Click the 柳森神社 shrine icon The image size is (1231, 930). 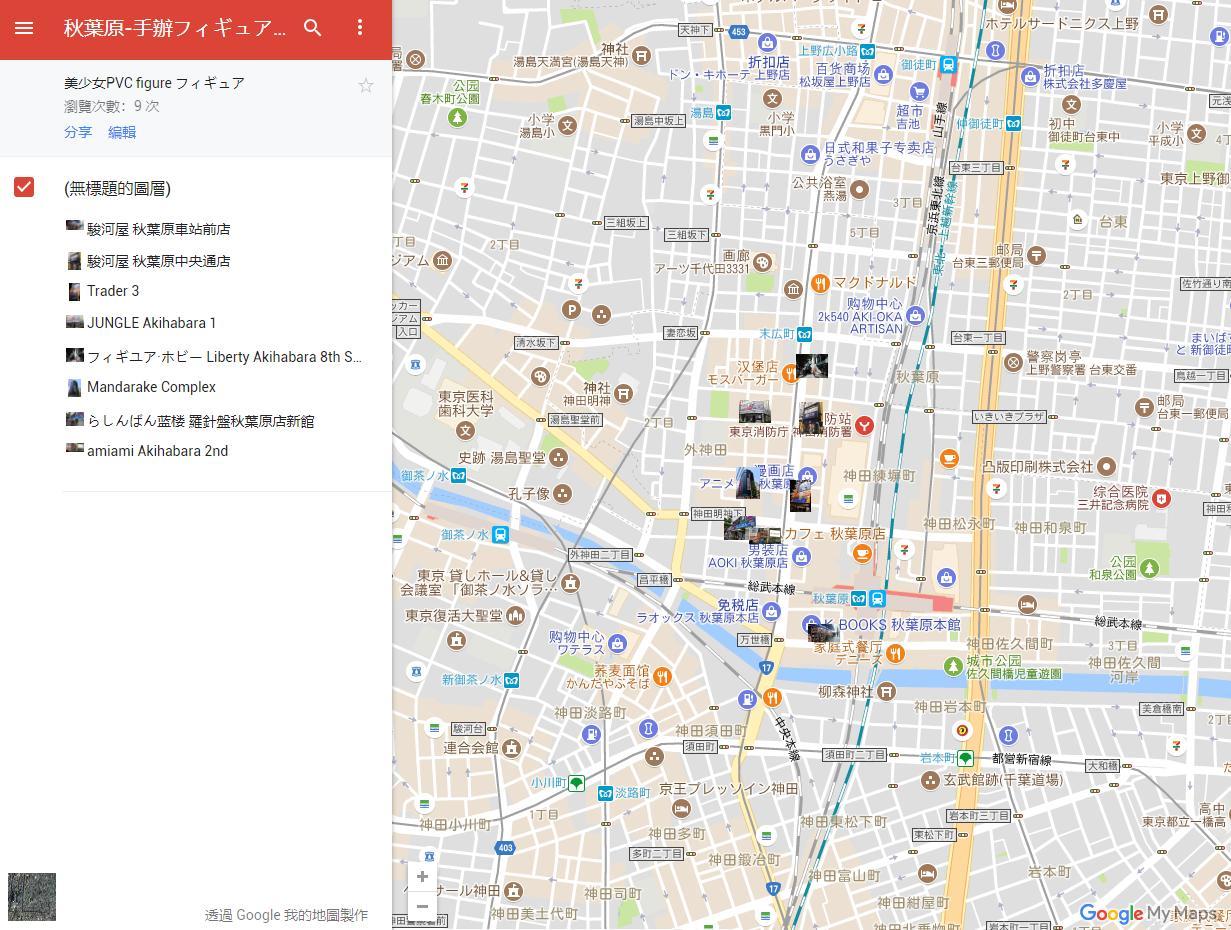886,692
